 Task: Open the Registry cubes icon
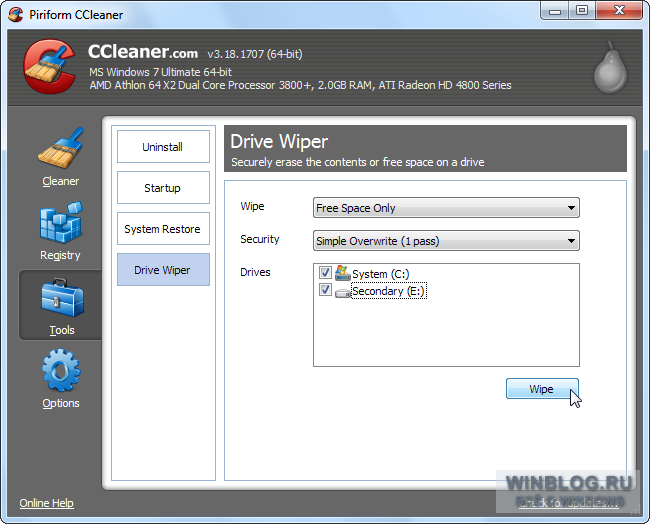[61, 222]
